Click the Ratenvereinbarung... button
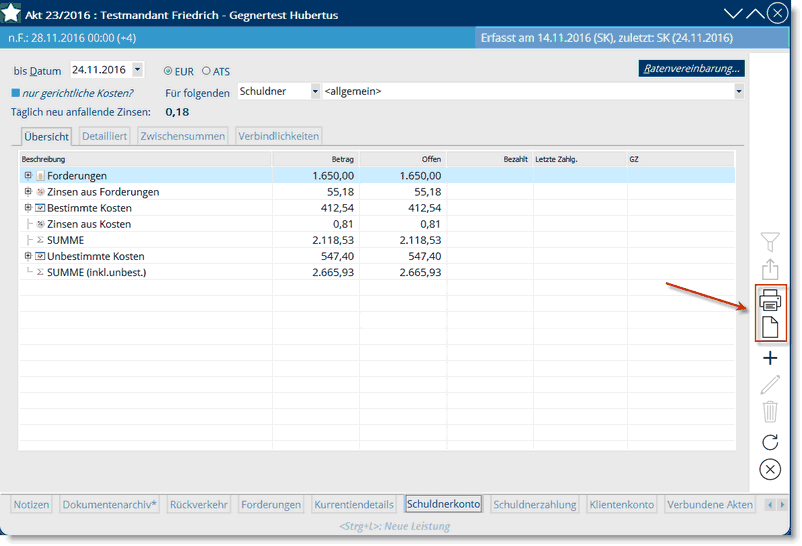The width and height of the screenshot is (802, 546). [692, 69]
